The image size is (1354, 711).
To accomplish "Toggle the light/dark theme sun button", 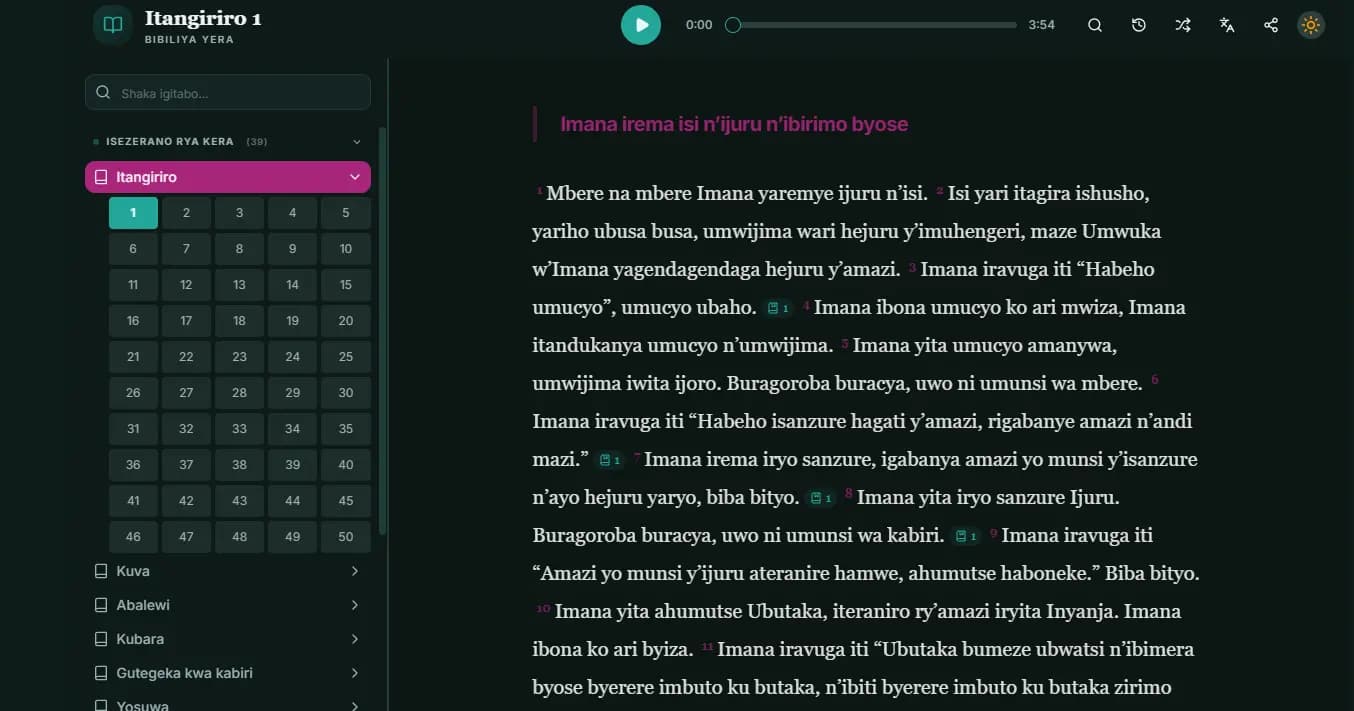I will click(x=1311, y=25).
